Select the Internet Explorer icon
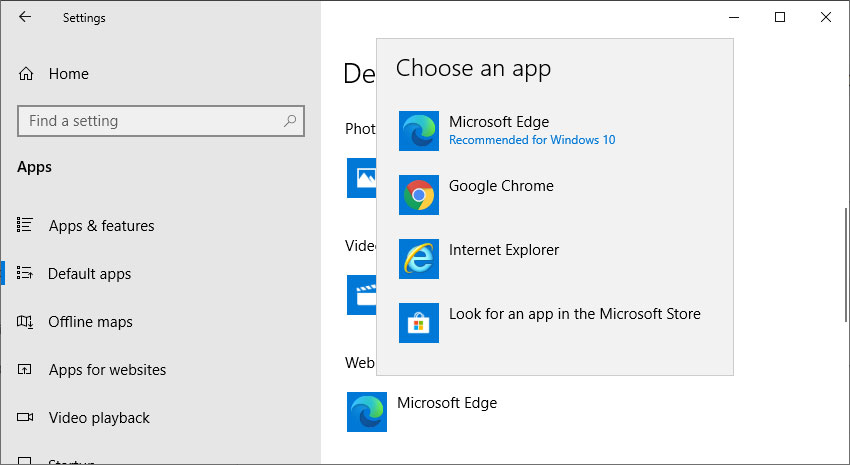The image size is (850, 465). tap(418, 259)
